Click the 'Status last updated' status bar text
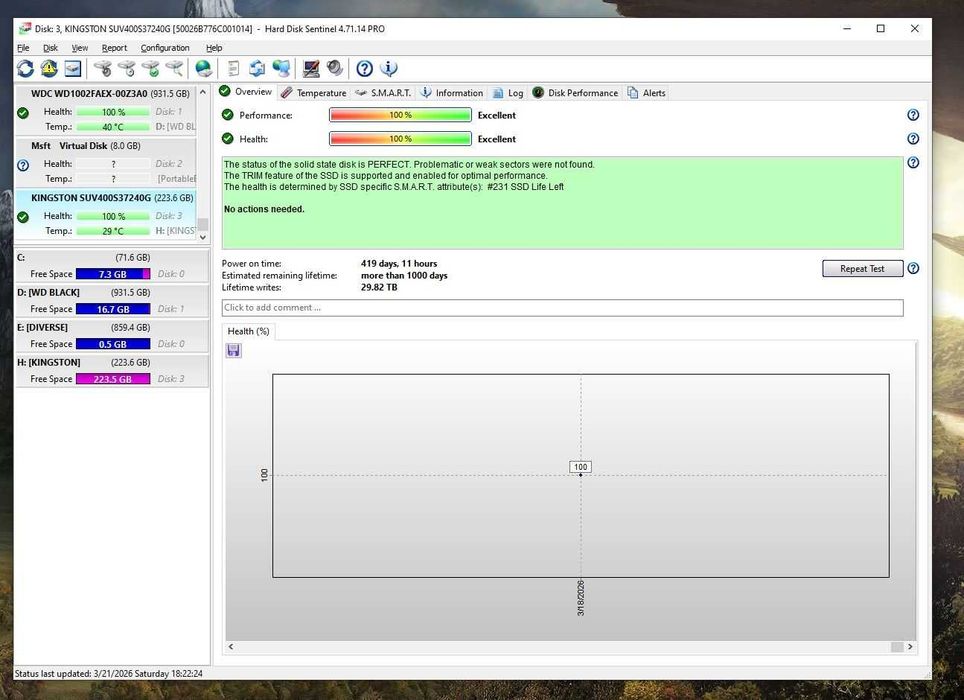The image size is (964, 700). click(108, 674)
